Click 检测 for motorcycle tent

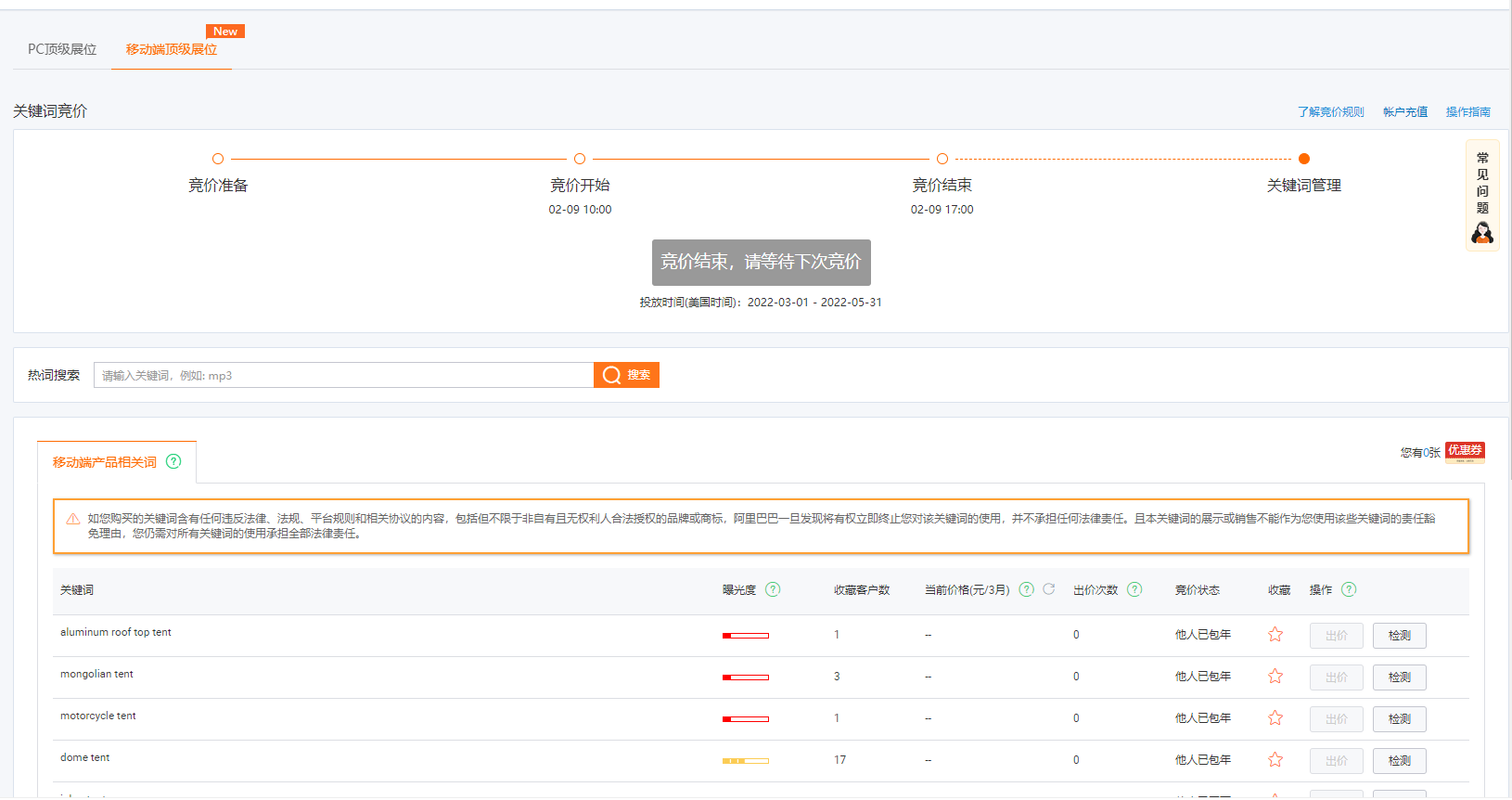[1400, 719]
